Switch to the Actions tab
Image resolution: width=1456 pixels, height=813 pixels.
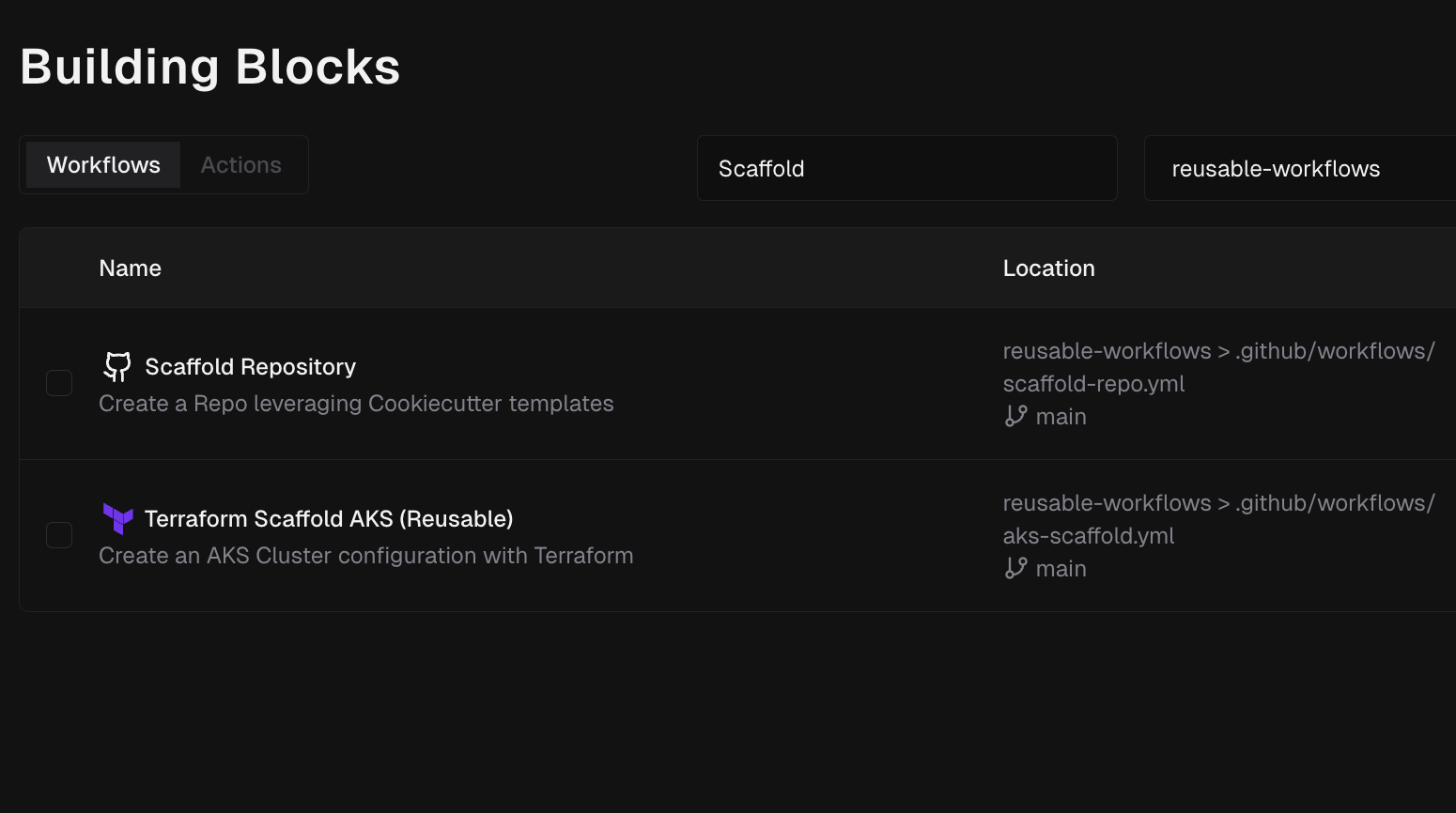(241, 165)
